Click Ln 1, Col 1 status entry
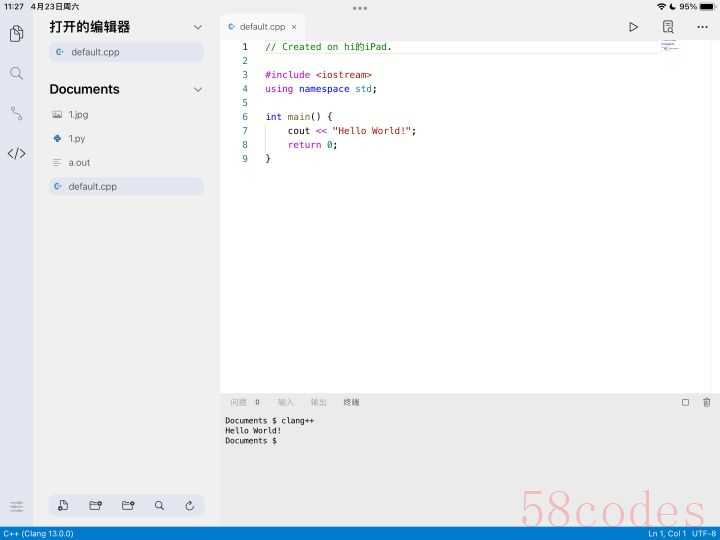This screenshot has height=540, width=720. (x=667, y=534)
